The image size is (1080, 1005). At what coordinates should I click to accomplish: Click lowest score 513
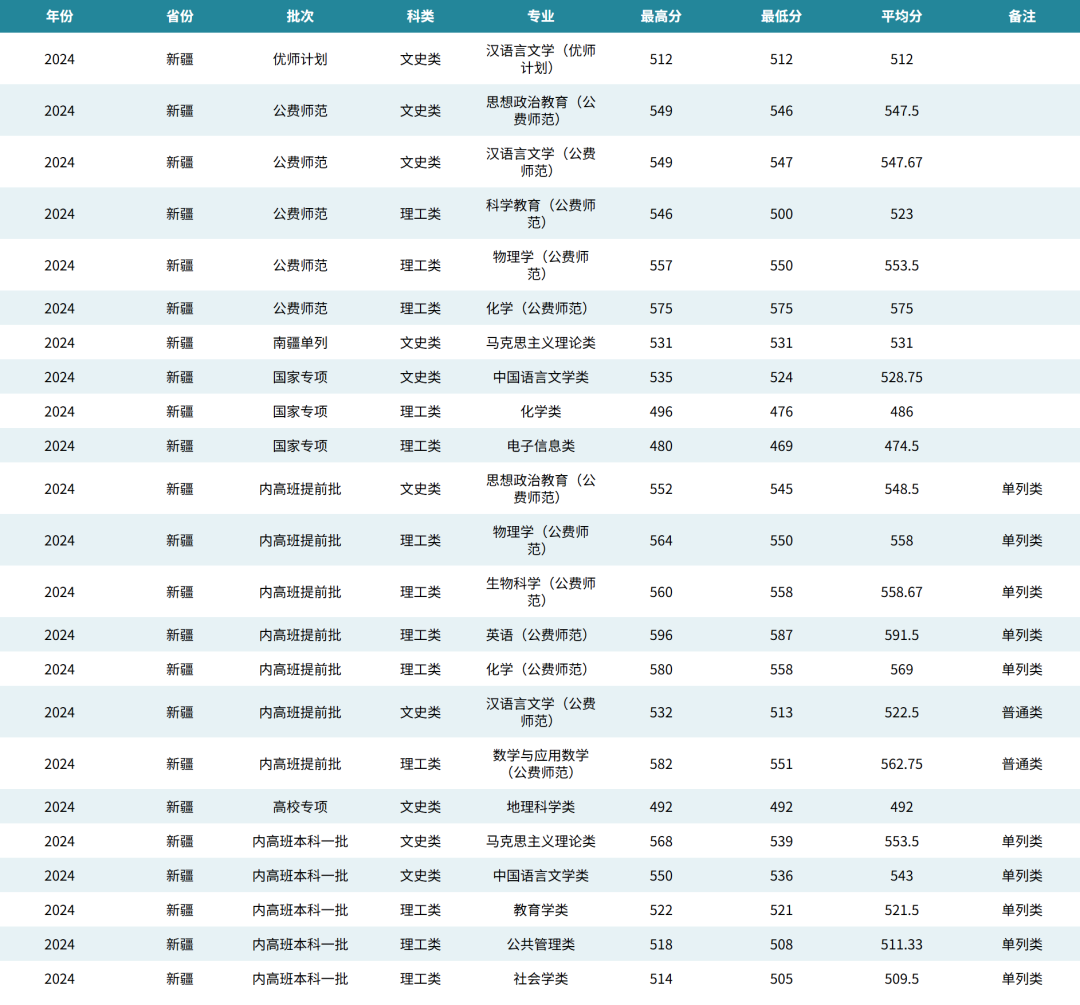pyautogui.click(x=781, y=713)
